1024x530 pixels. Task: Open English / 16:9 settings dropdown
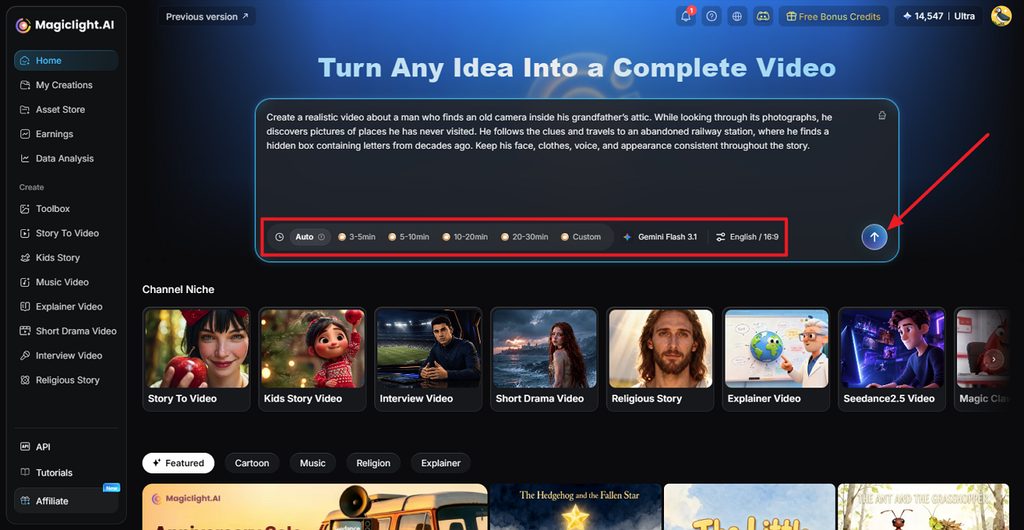tap(747, 237)
